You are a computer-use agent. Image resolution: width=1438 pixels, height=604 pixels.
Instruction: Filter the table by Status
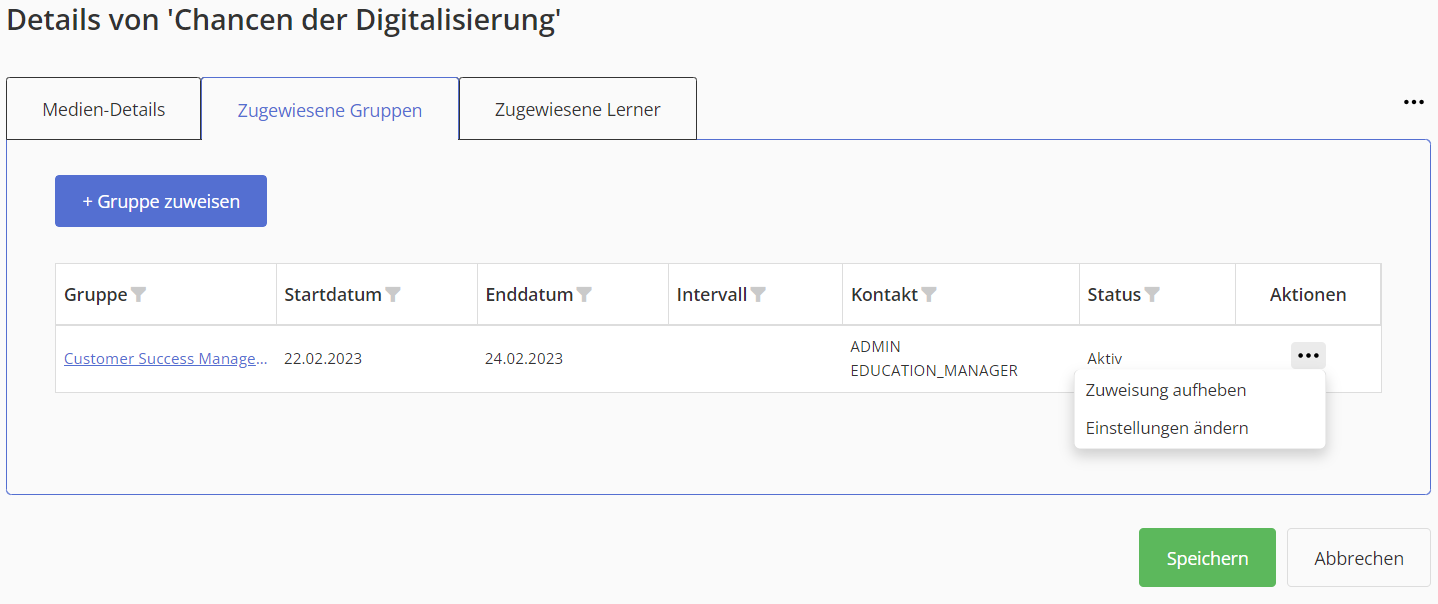(1152, 295)
